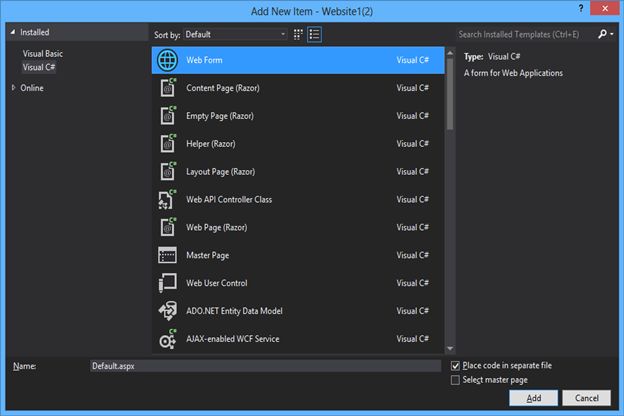Select the Web User Control icon
The image size is (624, 416).
pos(167,283)
